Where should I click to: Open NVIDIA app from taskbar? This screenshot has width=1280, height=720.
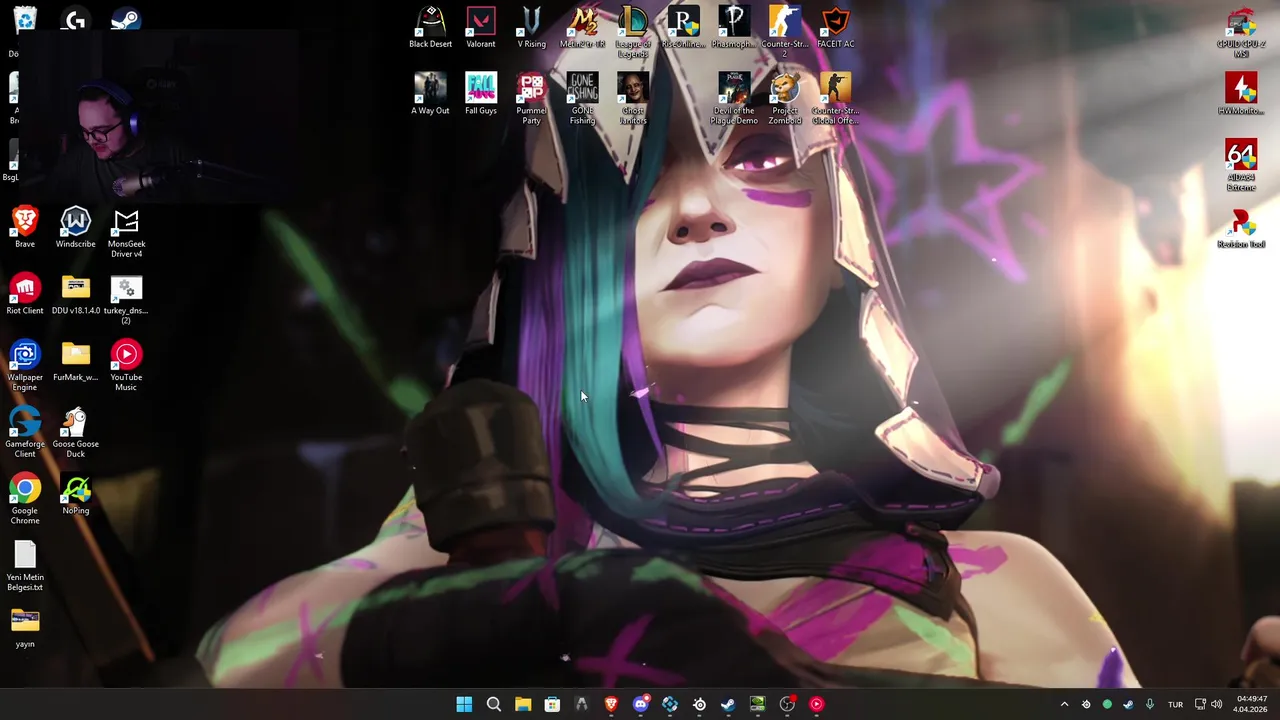(758, 704)
